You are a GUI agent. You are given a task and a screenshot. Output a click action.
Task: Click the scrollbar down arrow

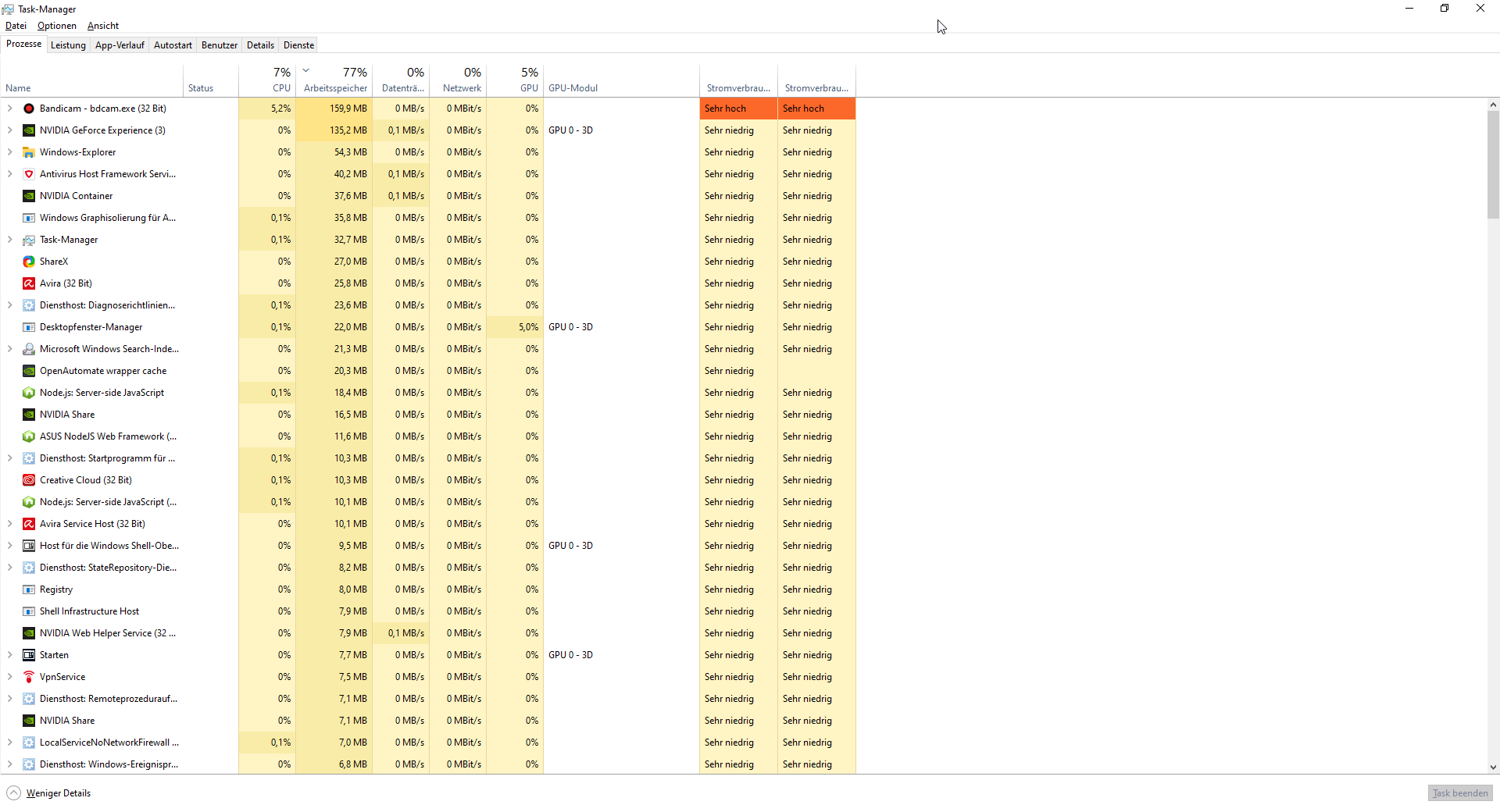[x=1493, y=767]
